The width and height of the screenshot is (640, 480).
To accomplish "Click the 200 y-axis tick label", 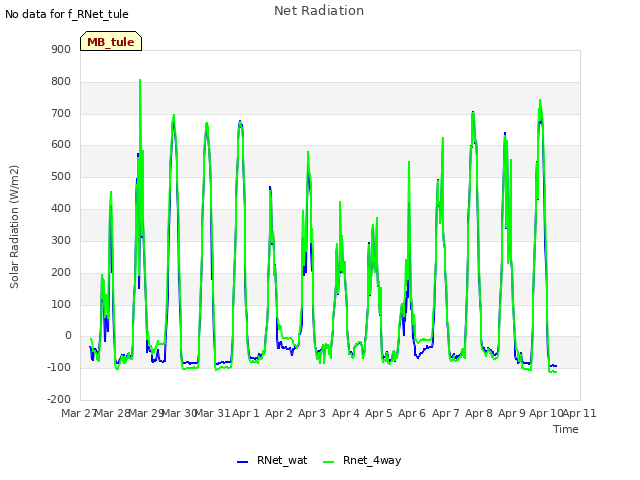I will point(61,272).
